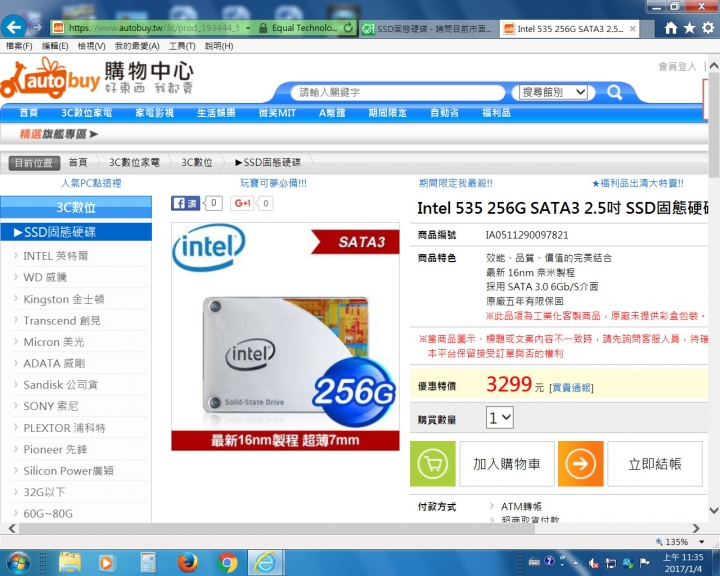Open the browser Home icon
Screen dimensions: 720x576
(x=670, y=28)
